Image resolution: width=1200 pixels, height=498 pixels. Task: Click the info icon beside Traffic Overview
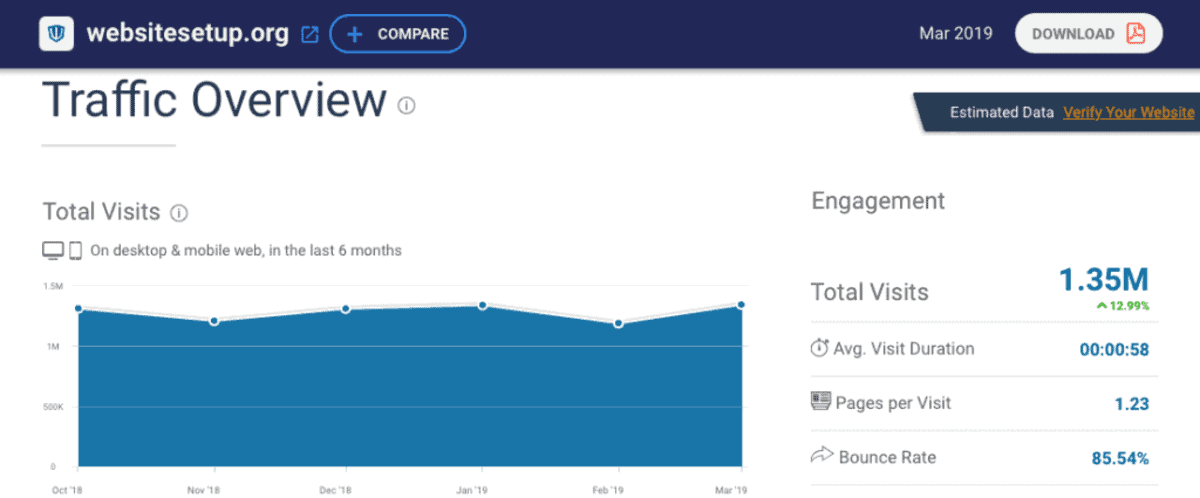(406, 105)
